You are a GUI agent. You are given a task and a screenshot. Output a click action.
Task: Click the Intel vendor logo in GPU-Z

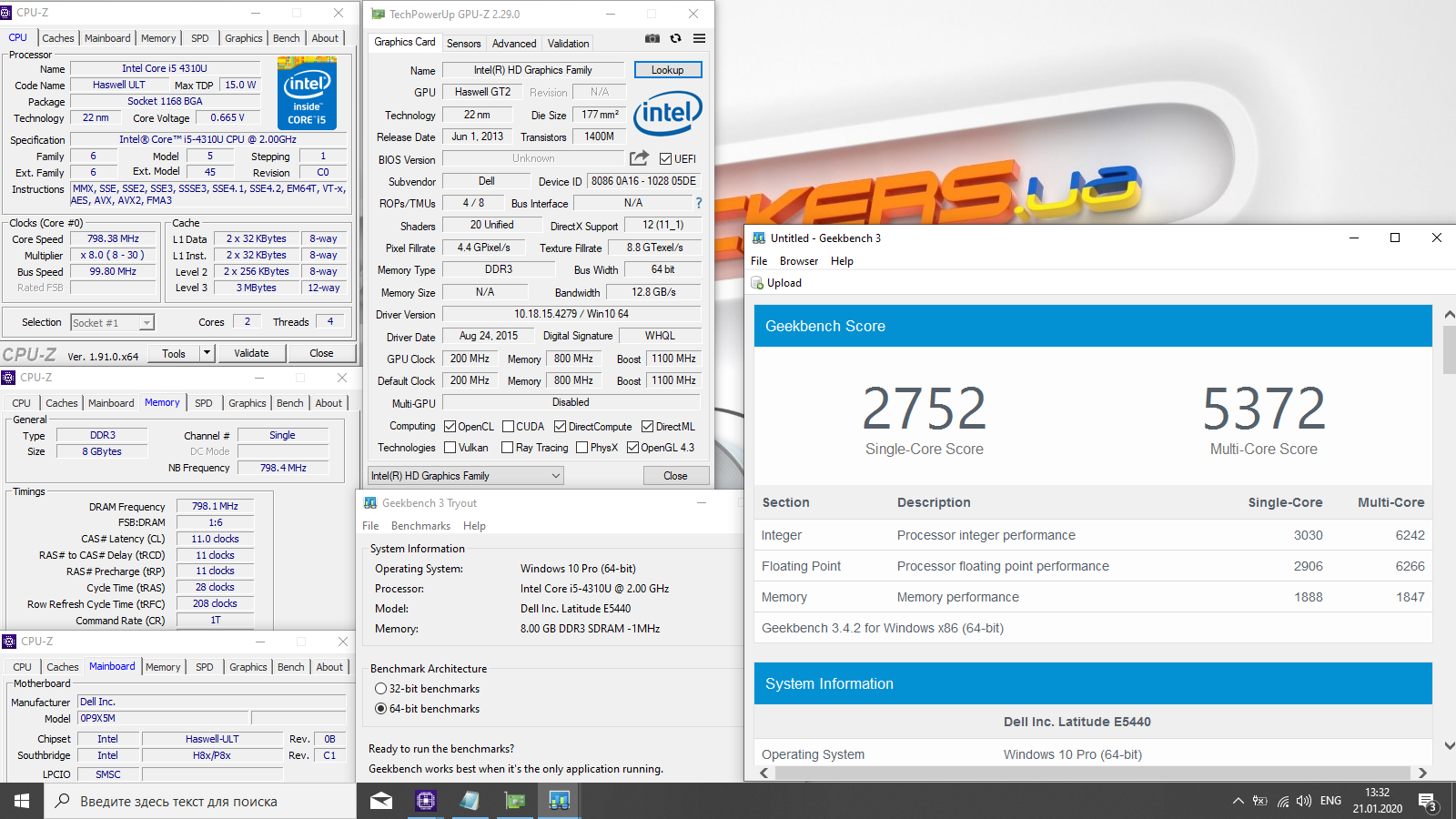click(668, 113)
